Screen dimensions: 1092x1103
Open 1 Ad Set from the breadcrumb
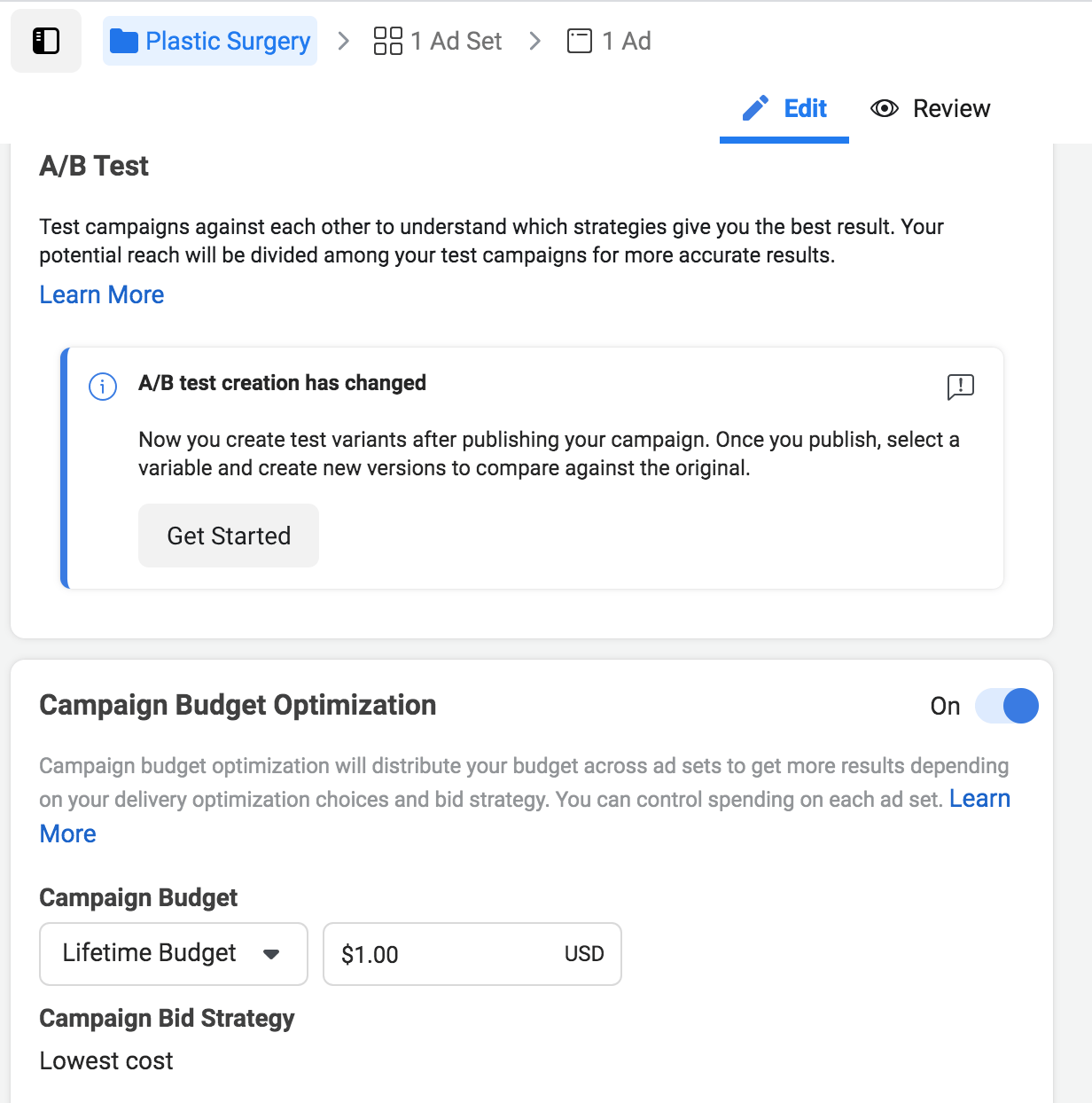point(456,41)
